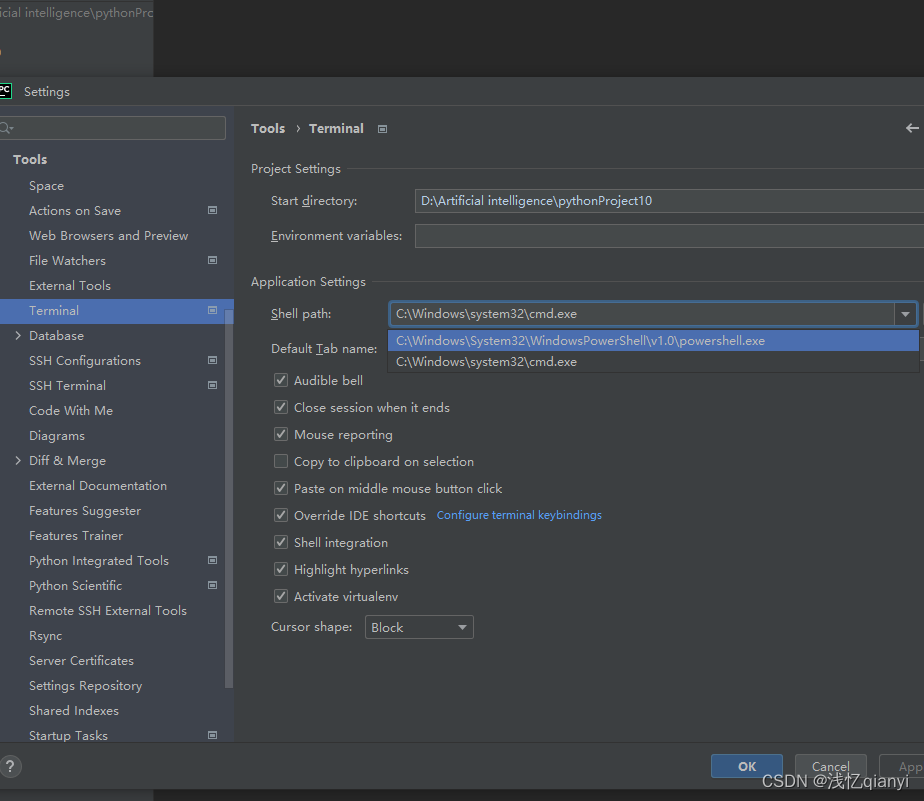This screenshot has height=801, width=924.
Task: Click the Help question mark icon
Action: point(11,766)
